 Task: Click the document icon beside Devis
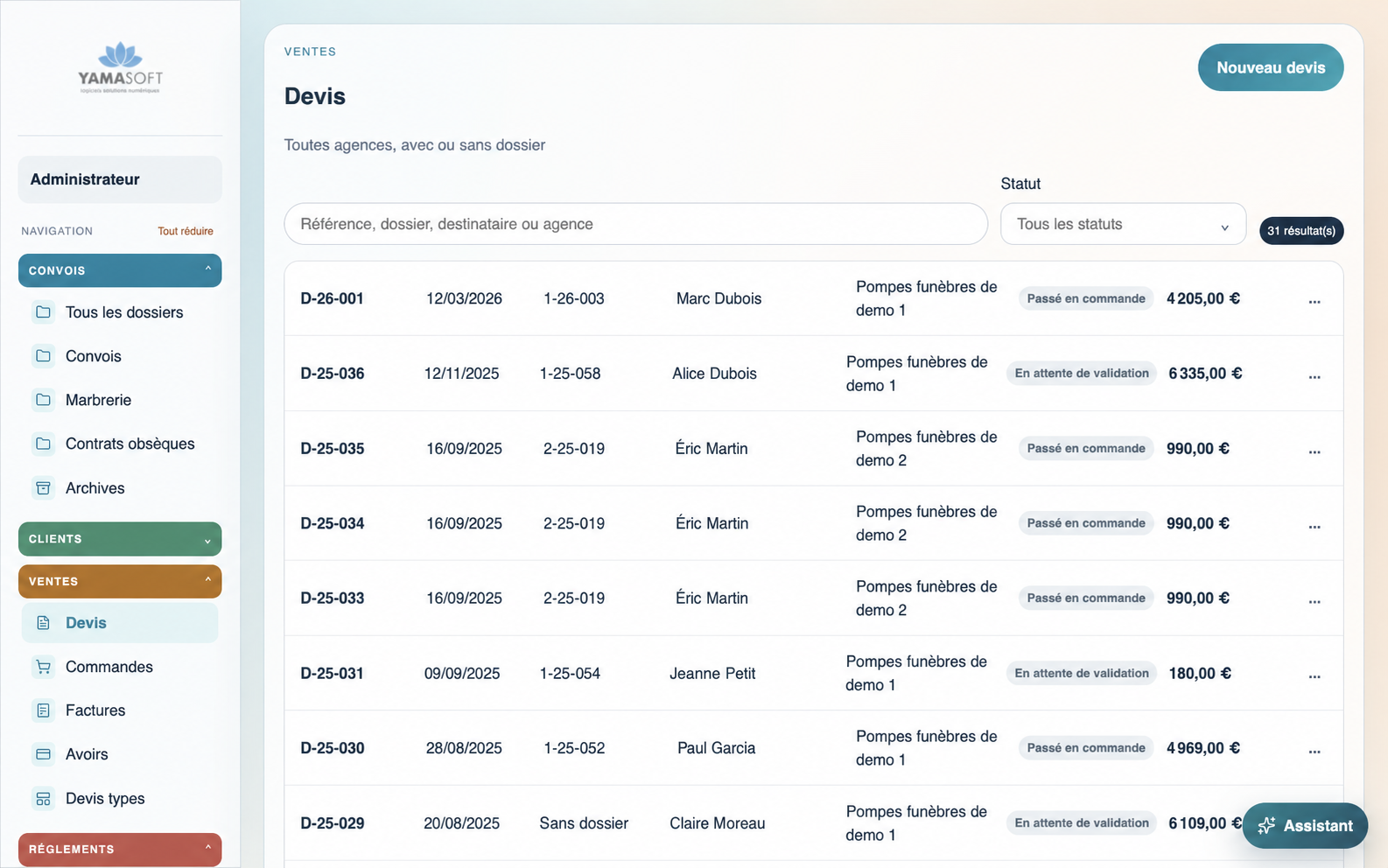coord(43,623)
